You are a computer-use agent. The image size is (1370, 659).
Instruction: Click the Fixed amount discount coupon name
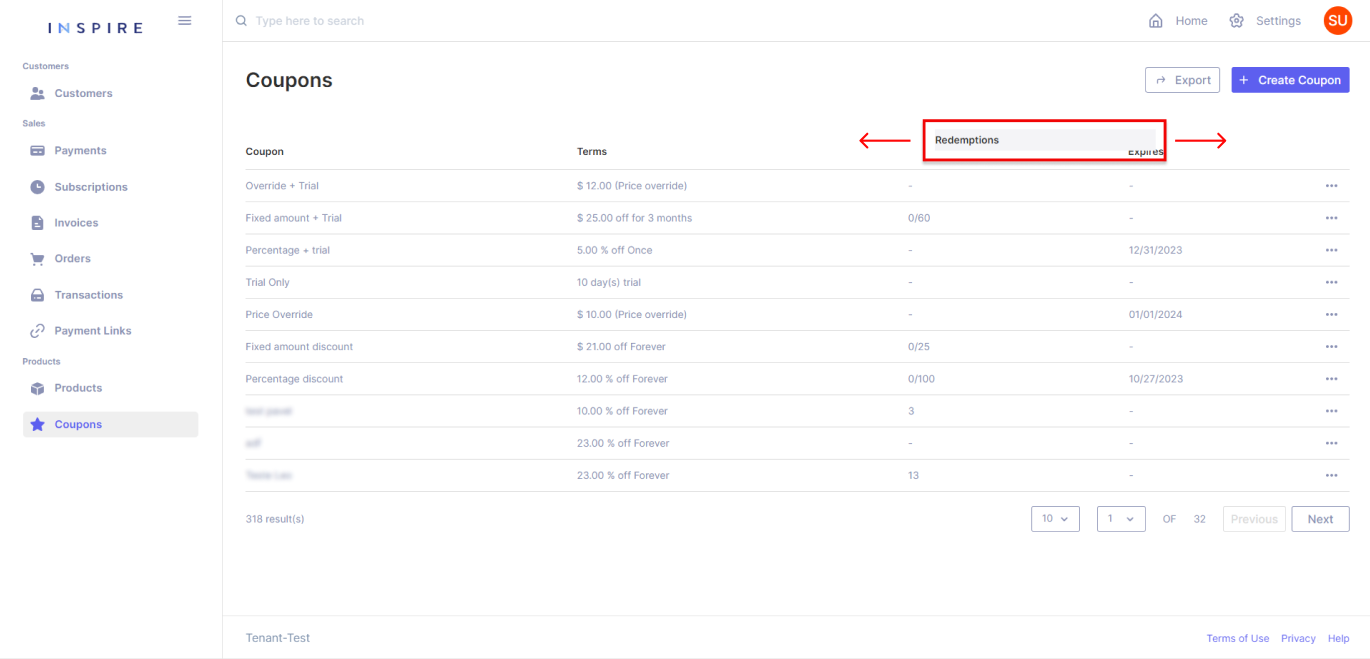click(299, 347)
